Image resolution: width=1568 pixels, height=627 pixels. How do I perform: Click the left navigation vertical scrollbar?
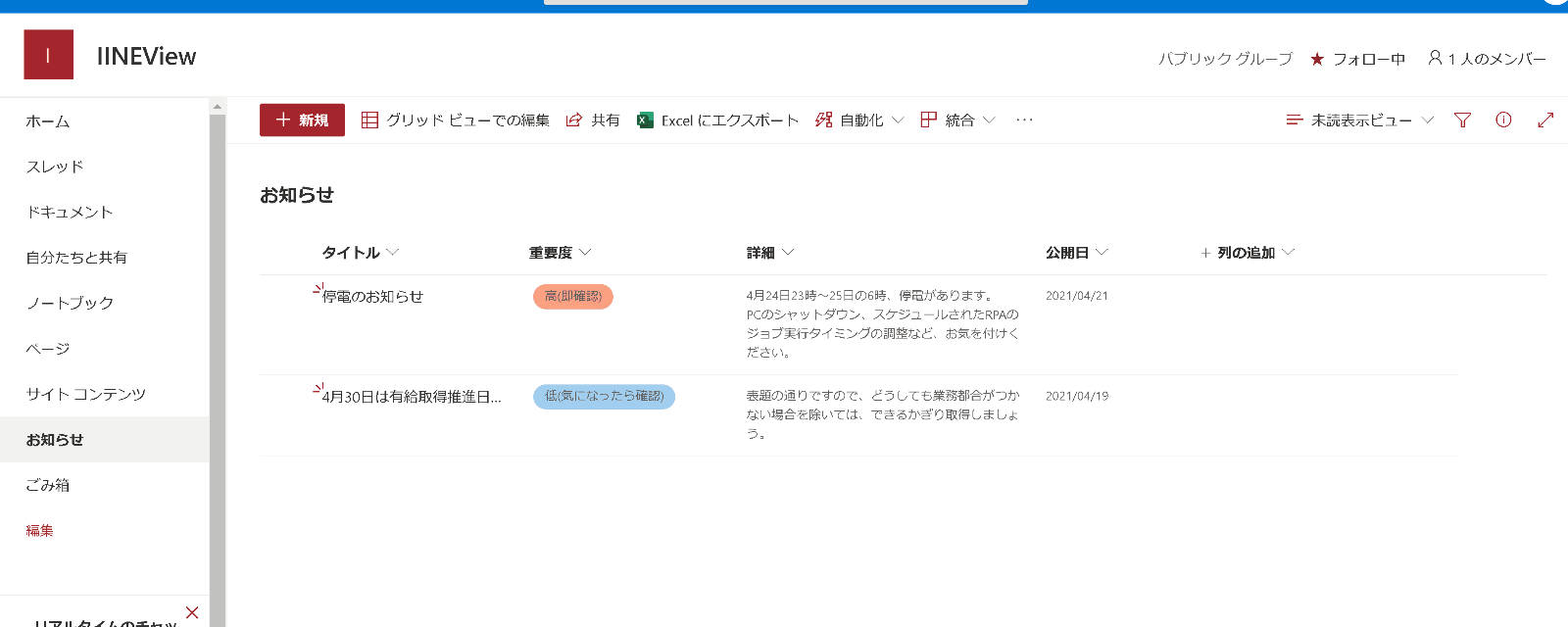pos(218,370)
